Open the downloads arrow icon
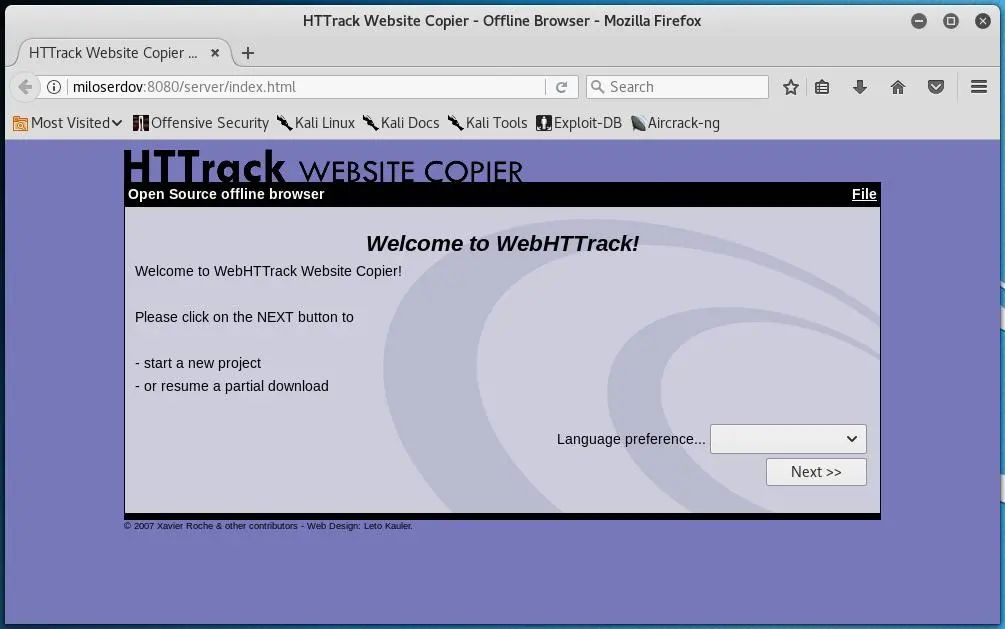 (860, 87)
